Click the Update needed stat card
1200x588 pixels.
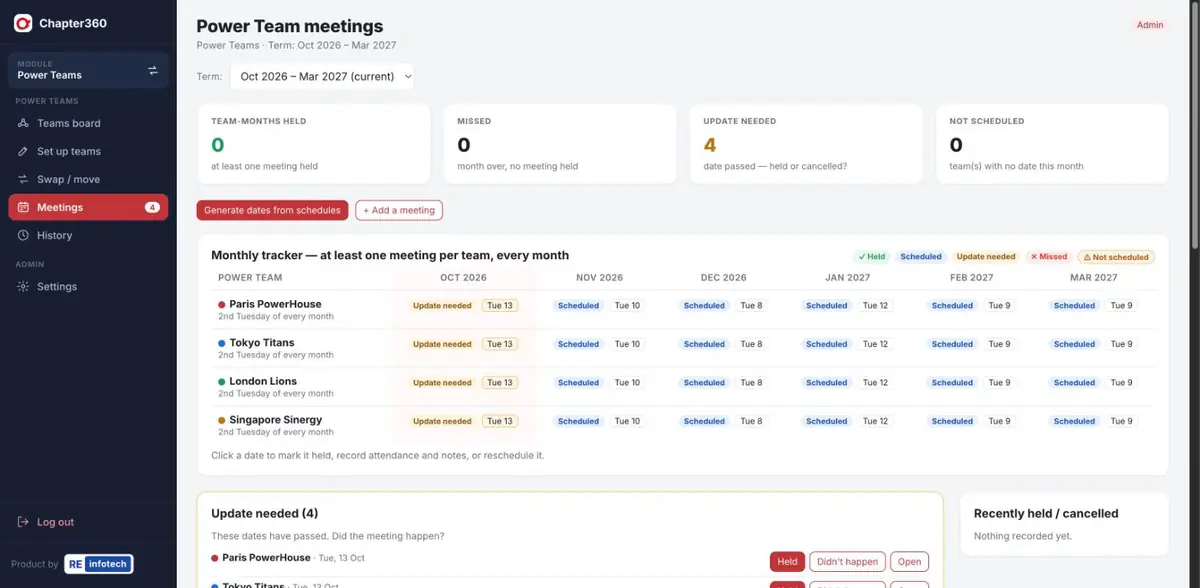click(x=805, y=144)
